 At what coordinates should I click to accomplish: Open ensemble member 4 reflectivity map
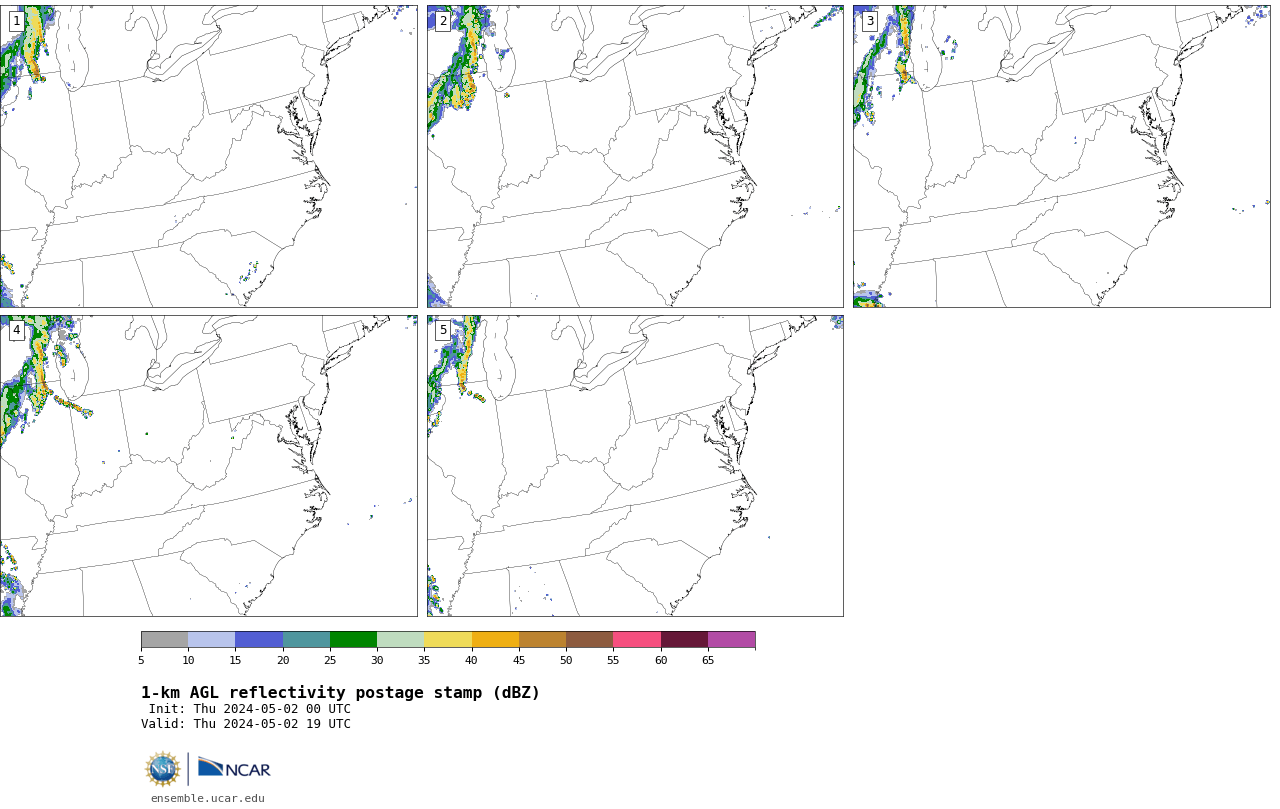point(209,466)
